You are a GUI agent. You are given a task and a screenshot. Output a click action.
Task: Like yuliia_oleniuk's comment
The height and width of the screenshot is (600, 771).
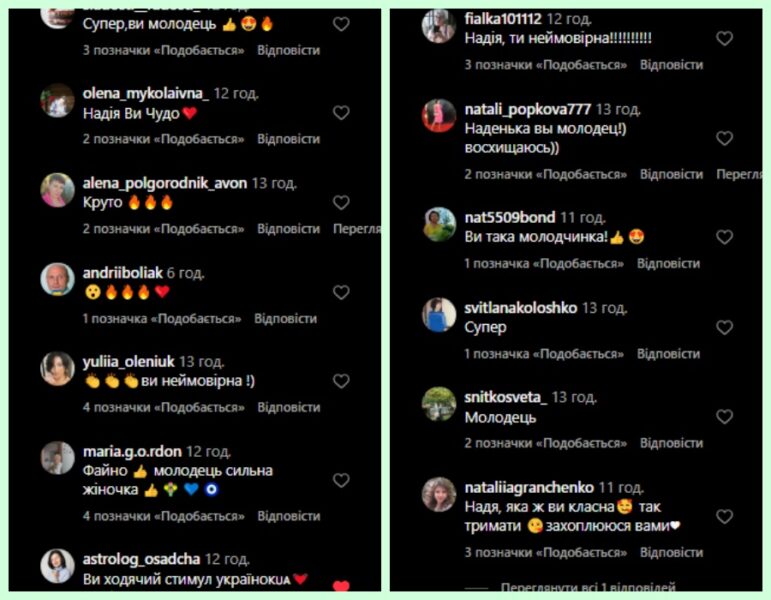[x=341, y=381]
